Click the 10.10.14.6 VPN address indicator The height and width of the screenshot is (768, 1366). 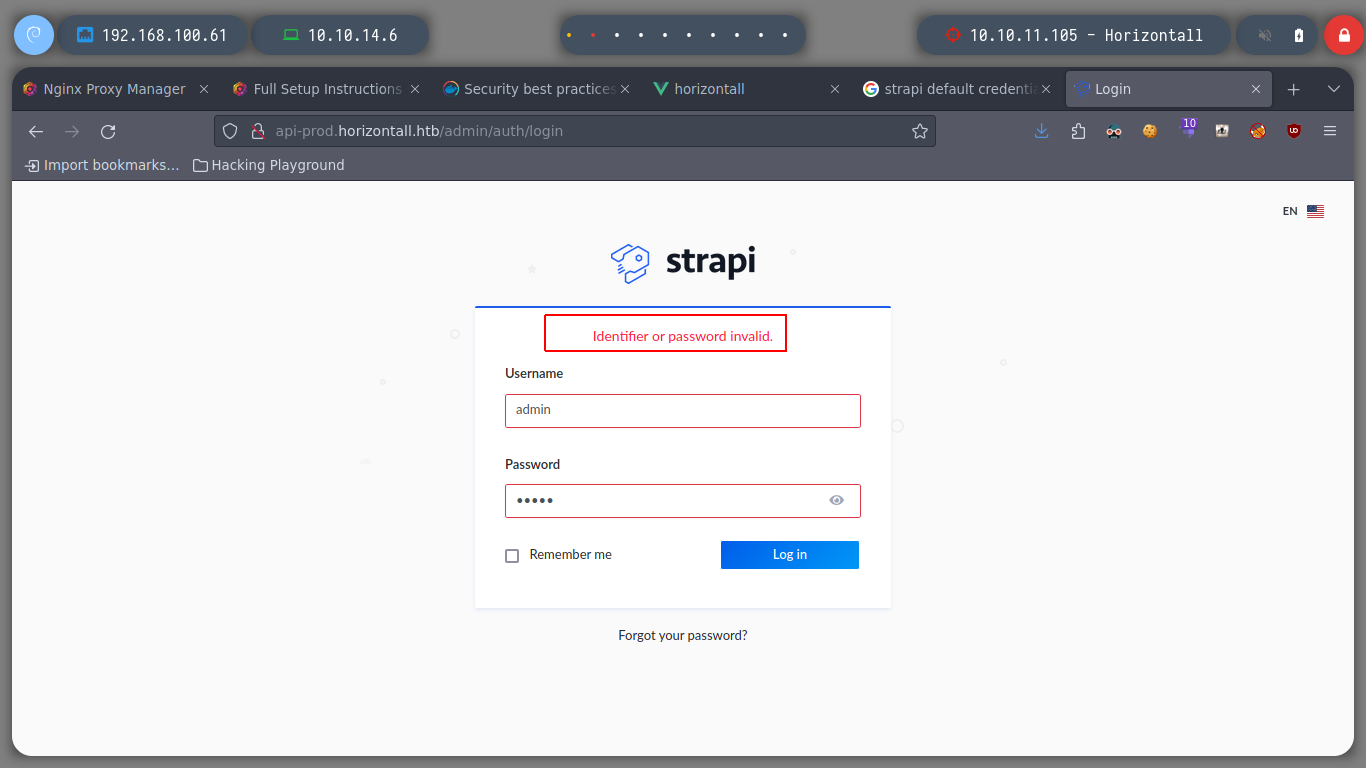(340, 35)
